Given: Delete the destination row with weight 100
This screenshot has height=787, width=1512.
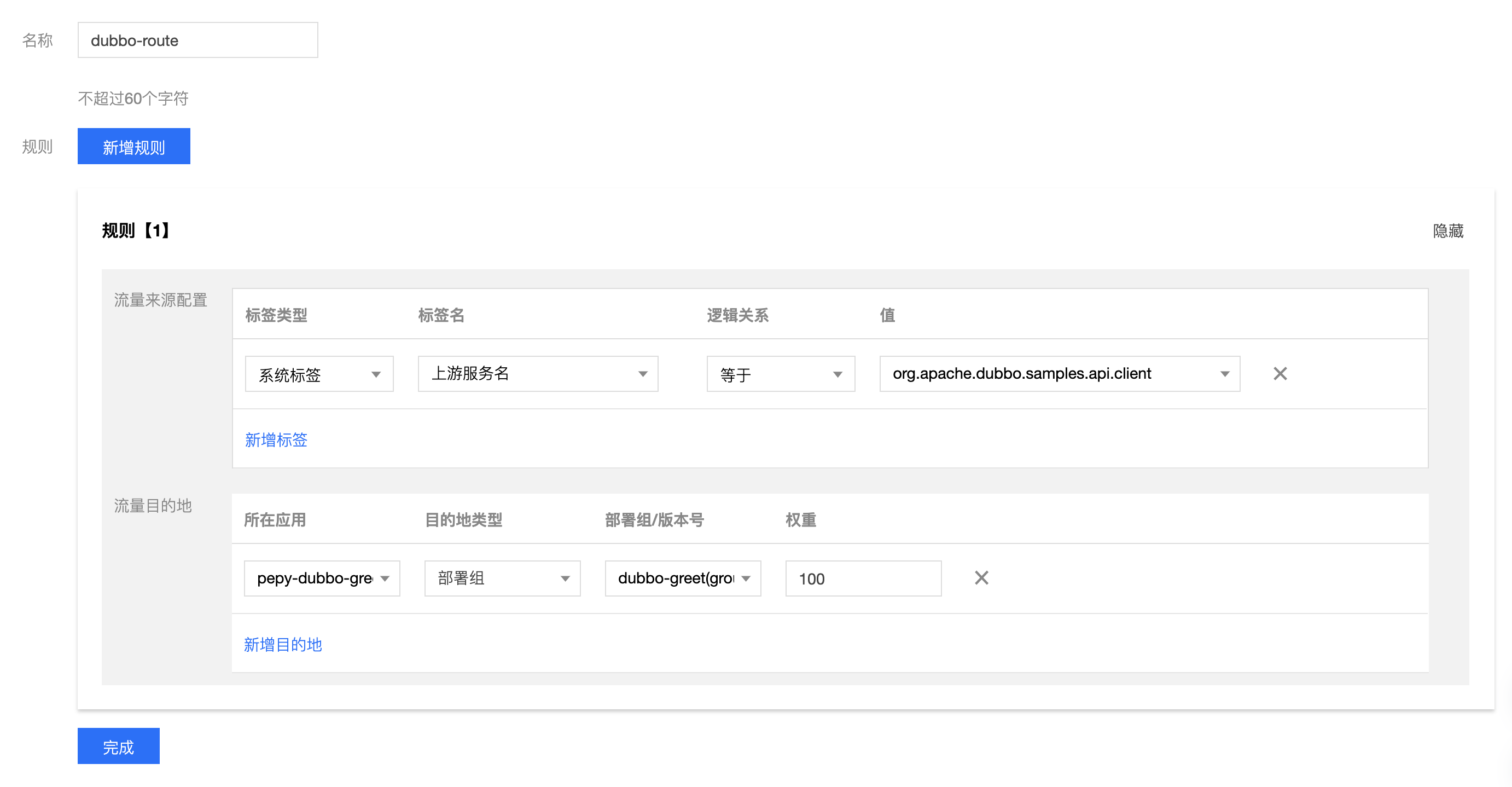Looking at the screenshot, I should pyautogui.click(x=981, y=578).
